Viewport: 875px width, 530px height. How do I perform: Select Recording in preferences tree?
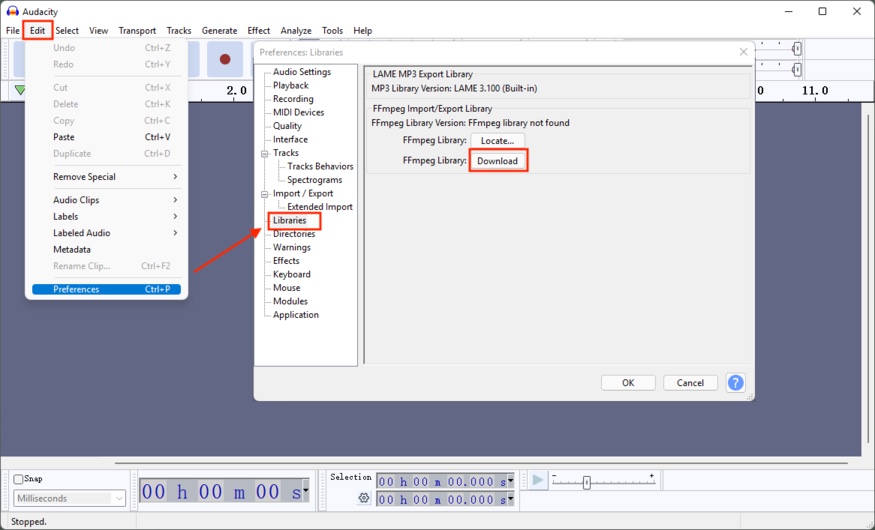tap(293, 99)
